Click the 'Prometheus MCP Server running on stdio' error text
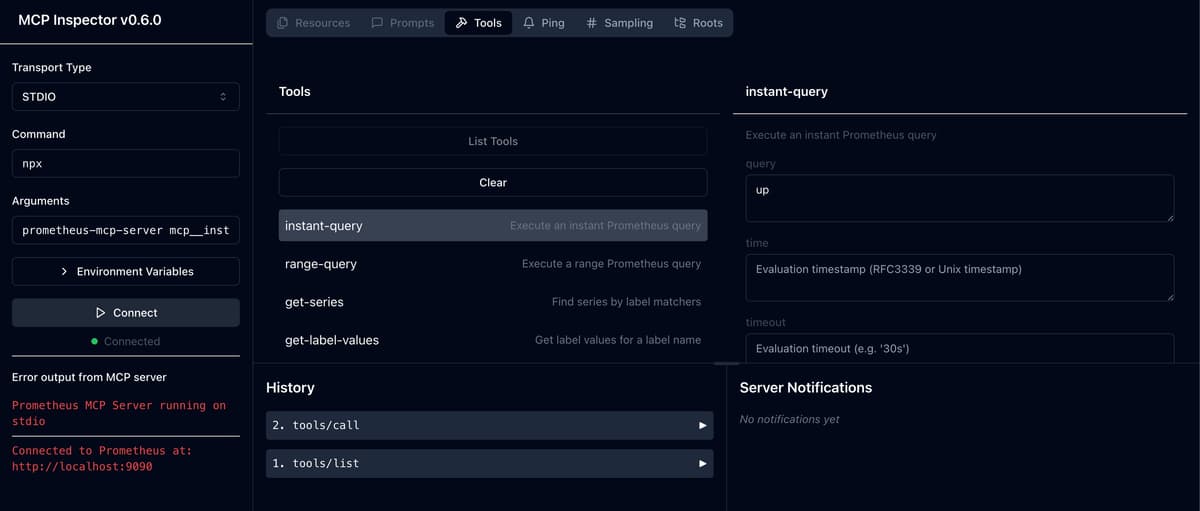This screenshot has height=511, width=1200. click(x=119, y=413)
